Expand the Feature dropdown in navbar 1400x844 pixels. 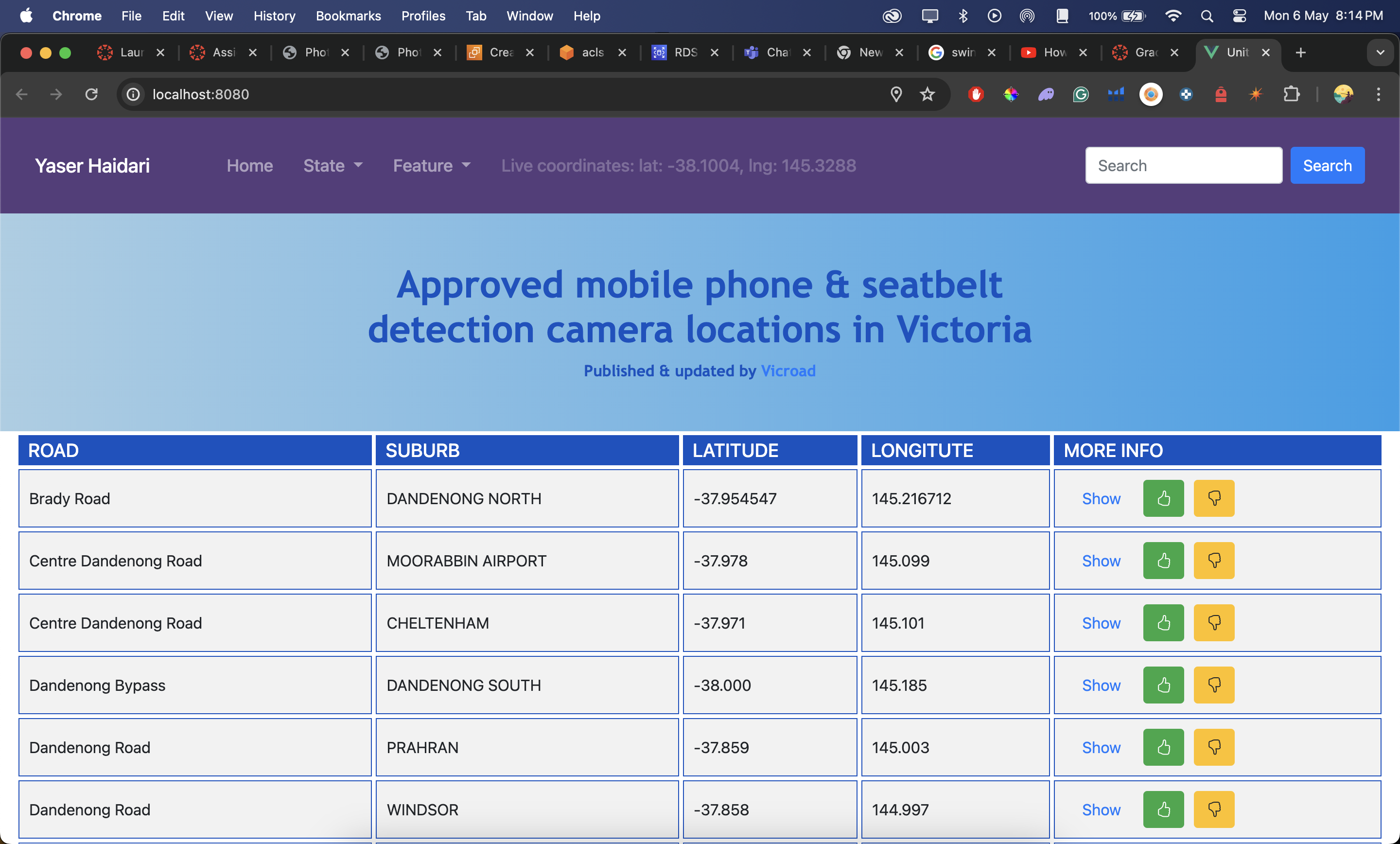coord(432,165)
